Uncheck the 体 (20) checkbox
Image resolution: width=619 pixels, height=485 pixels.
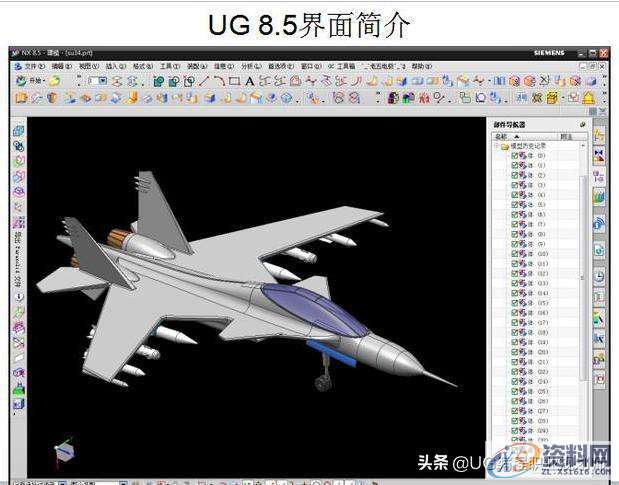tap(514, 352)
